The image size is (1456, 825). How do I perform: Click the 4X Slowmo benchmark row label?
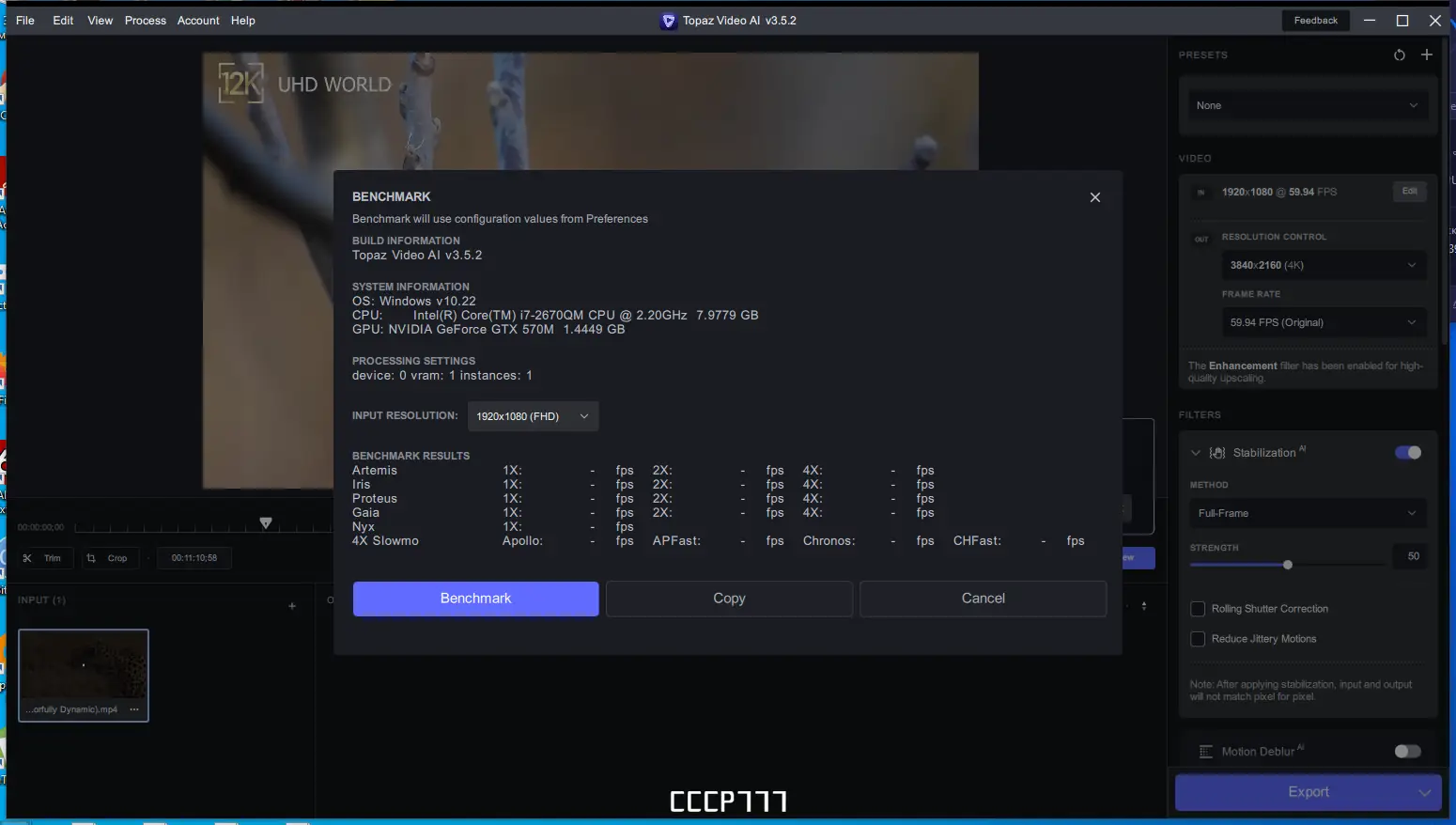[385, 541]
